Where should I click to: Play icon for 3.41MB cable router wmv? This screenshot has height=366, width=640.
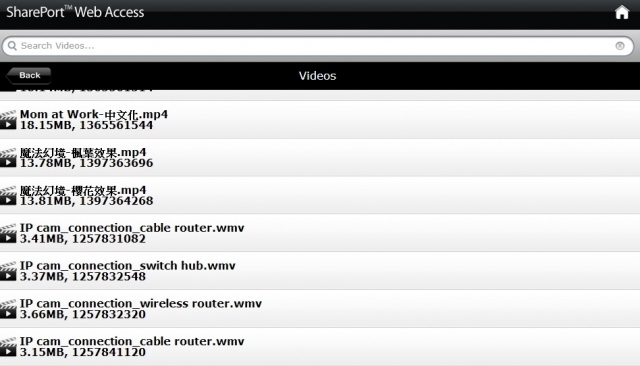tap(8, 233)
